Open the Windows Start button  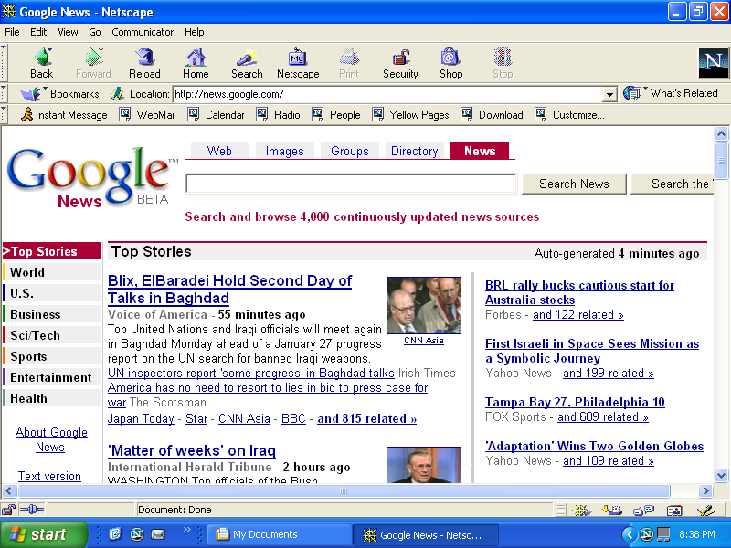(x=36, y=535)
